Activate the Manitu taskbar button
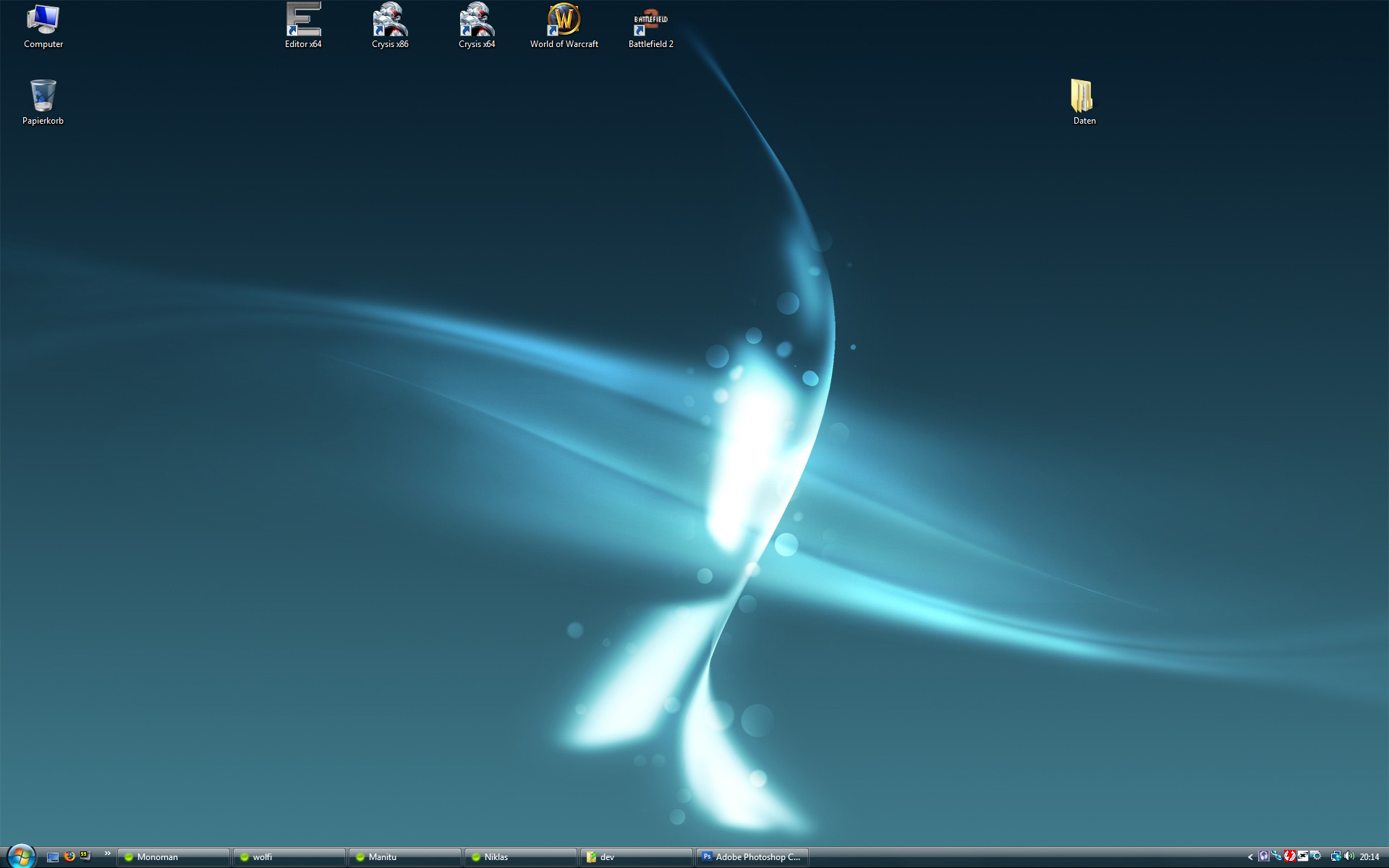This screenshot has width=1389, height=868. 405,857
